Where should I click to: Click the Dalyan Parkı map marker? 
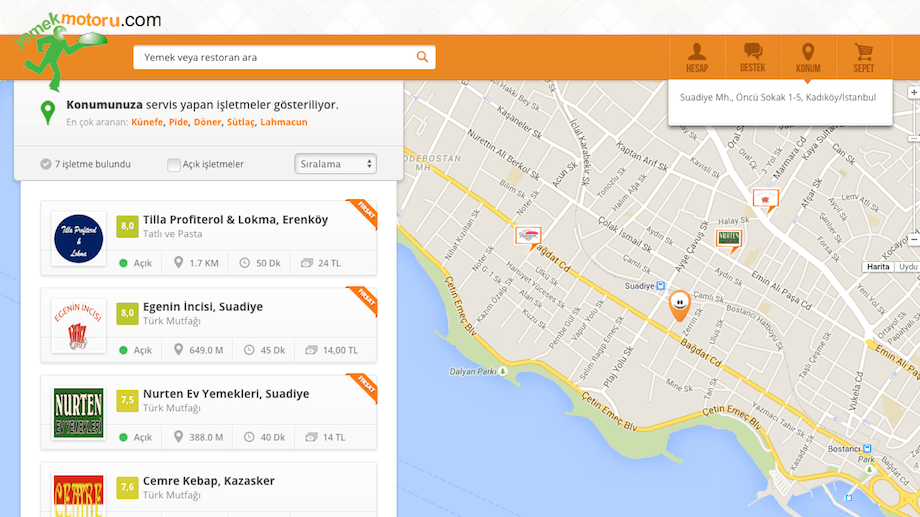pyautogui.click(x=503, y=371)
